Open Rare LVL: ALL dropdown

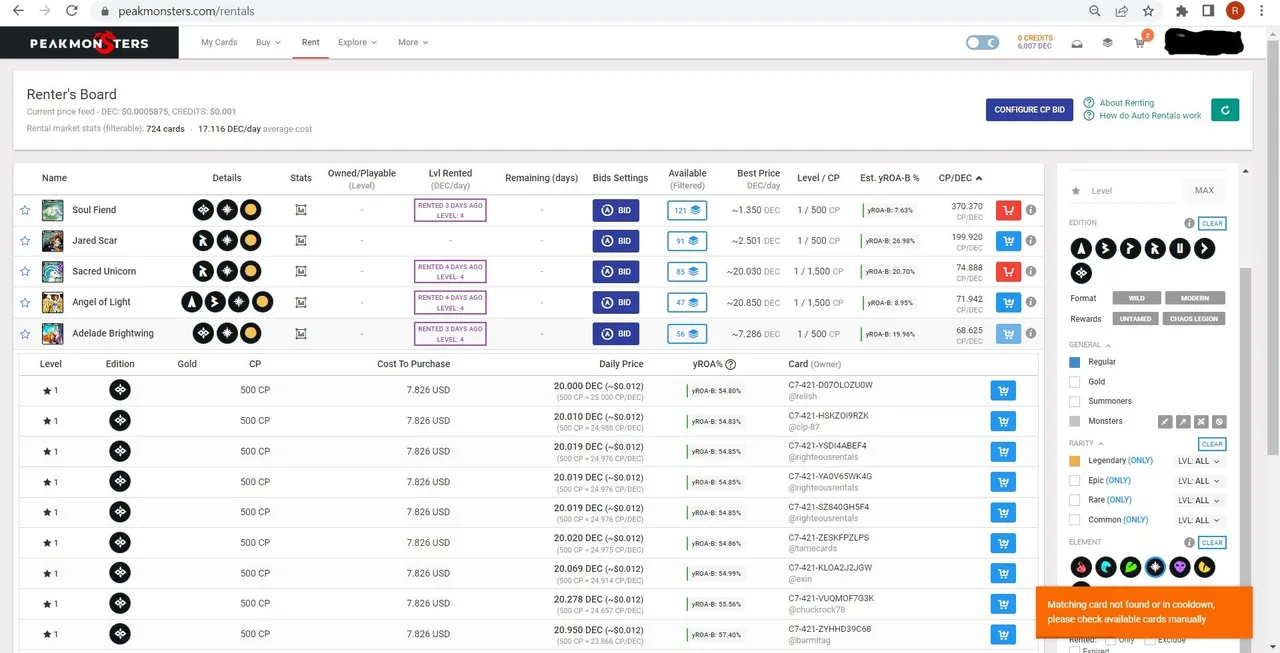pyautogui.click(x=1199, y=500)
